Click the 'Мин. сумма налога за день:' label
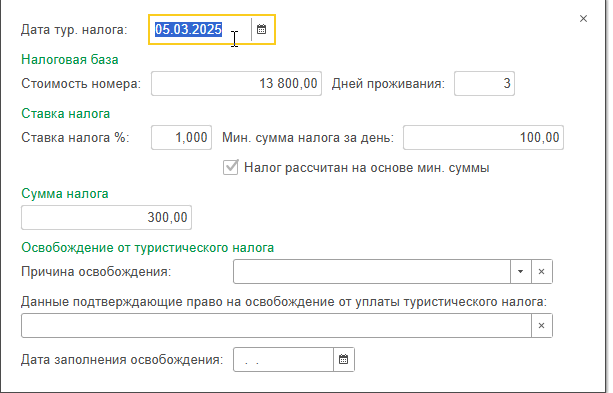Image resolution: width=613 pixels, height=393 pixels. click(308, 138)
